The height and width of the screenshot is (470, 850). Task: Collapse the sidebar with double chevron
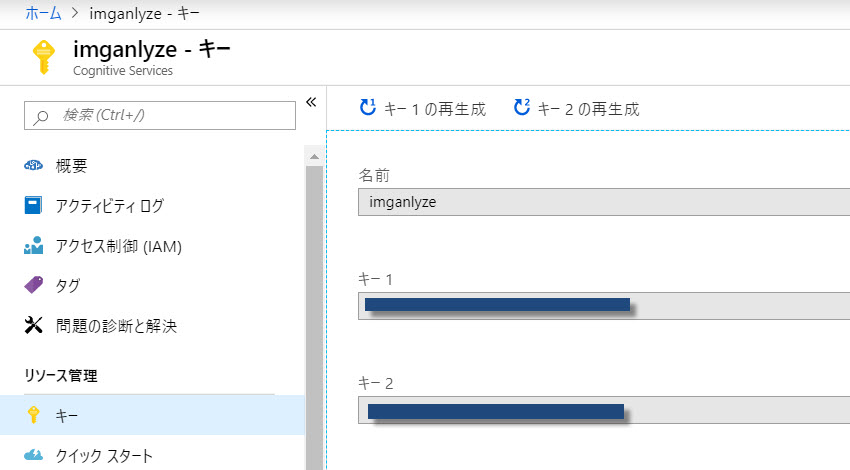310,102
